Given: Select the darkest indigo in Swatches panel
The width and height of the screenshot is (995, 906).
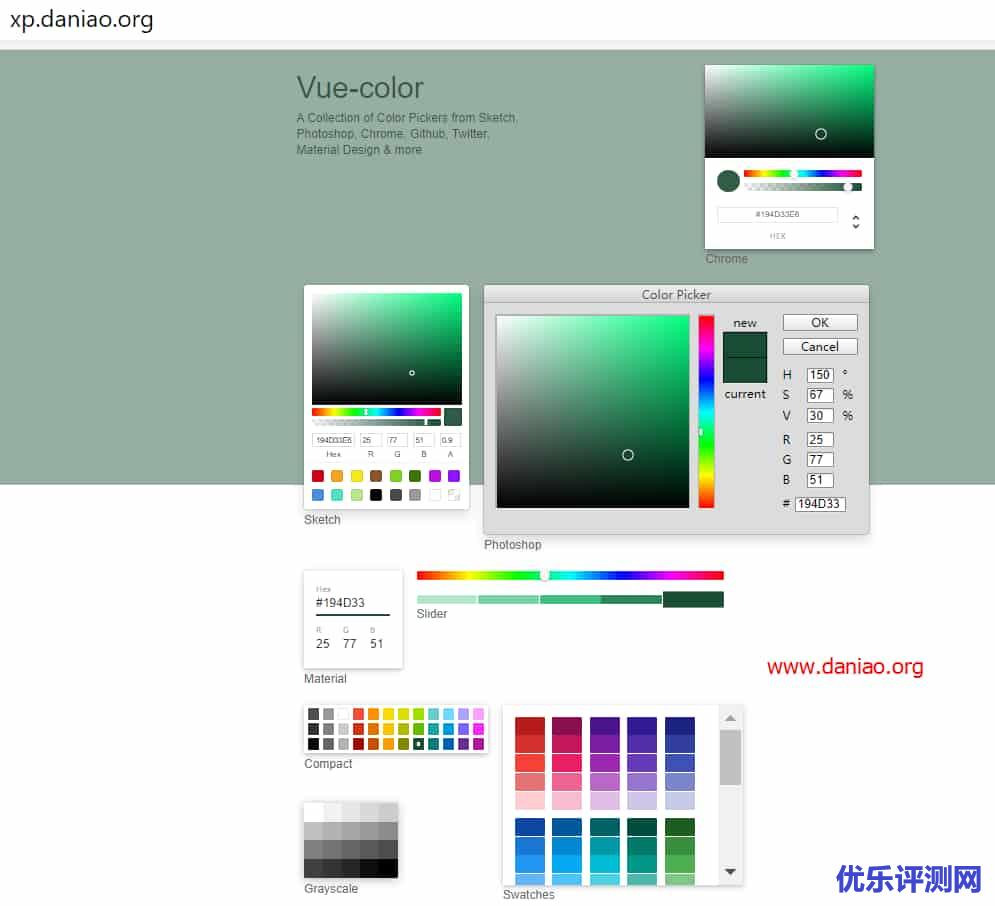Looking at the screenshot, I should click(x=680, y=726).
